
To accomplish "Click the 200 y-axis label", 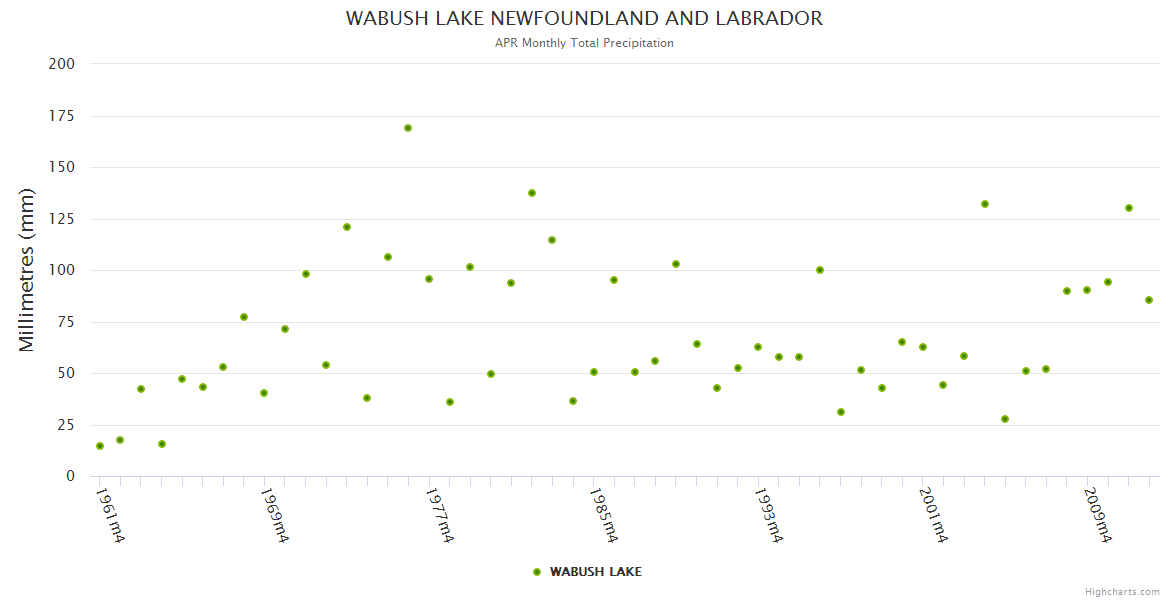I will pos(62,64).
